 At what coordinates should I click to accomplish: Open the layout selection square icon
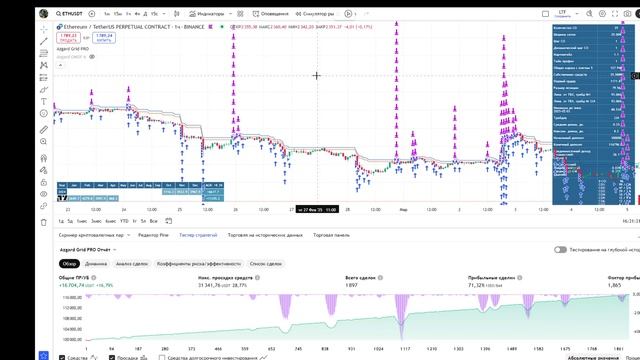(x=545, y=13)
